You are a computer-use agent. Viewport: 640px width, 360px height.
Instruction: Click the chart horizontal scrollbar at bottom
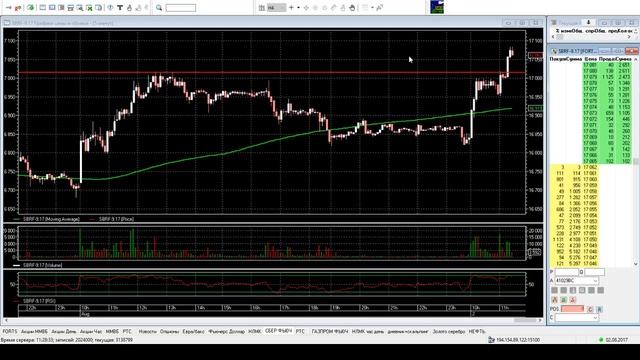click(x=273, y=321)
